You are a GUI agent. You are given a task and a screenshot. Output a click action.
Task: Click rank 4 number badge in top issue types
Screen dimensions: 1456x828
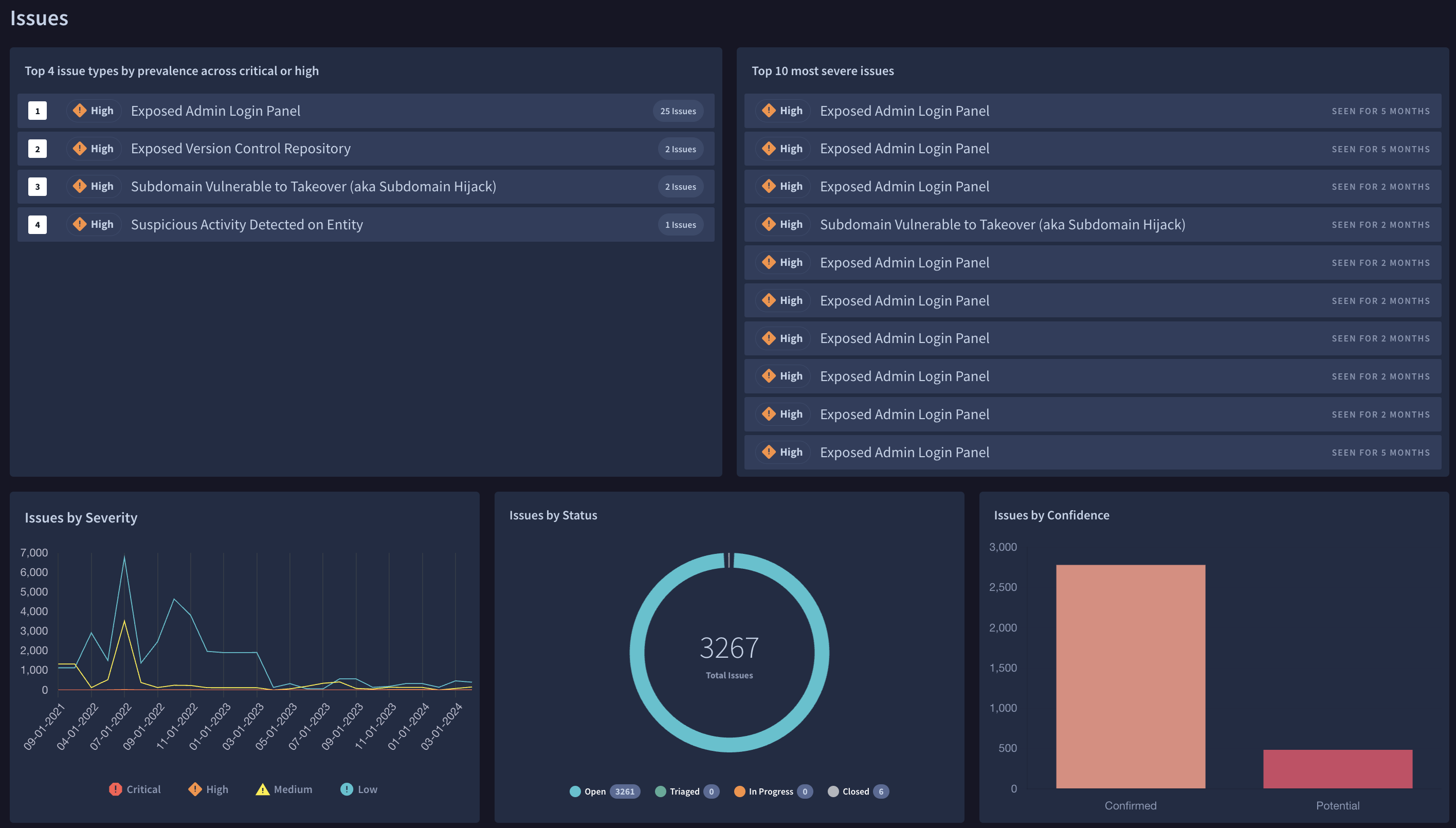tap(38, 225)
